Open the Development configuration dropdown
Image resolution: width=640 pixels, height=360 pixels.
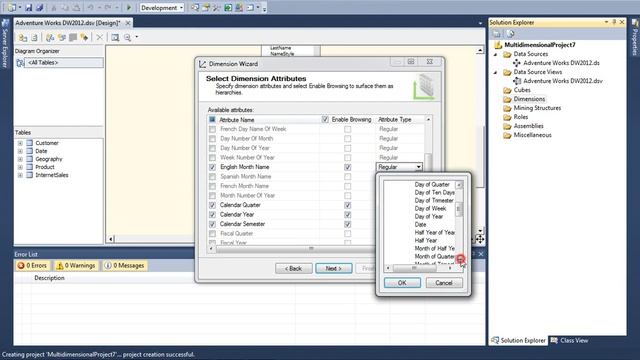(x=162, y=7)
